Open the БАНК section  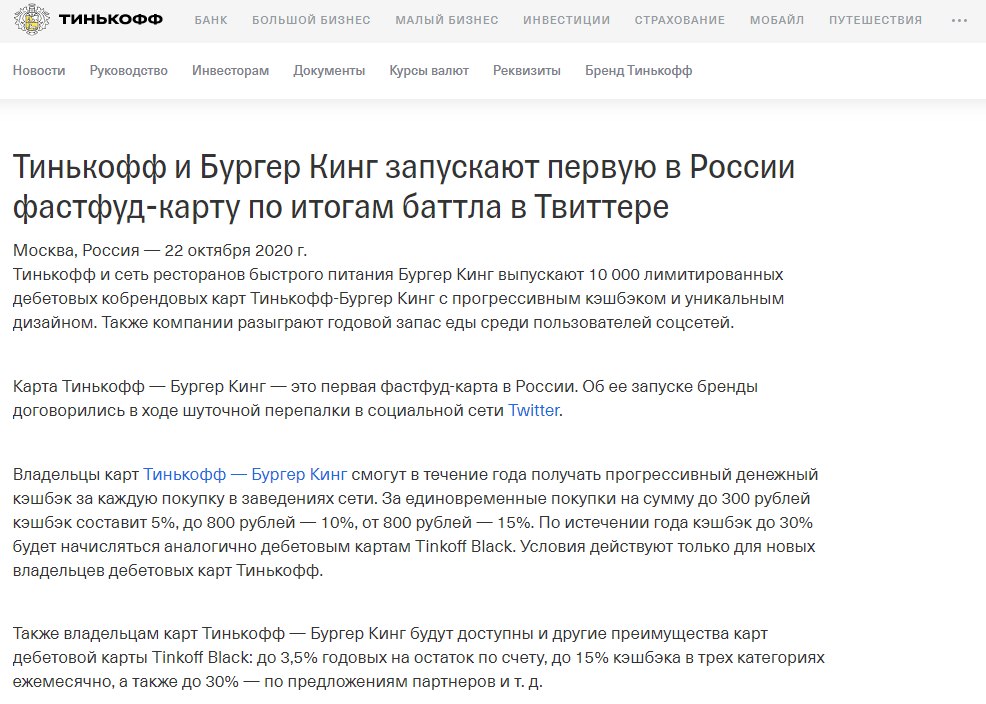coord(211,20)
